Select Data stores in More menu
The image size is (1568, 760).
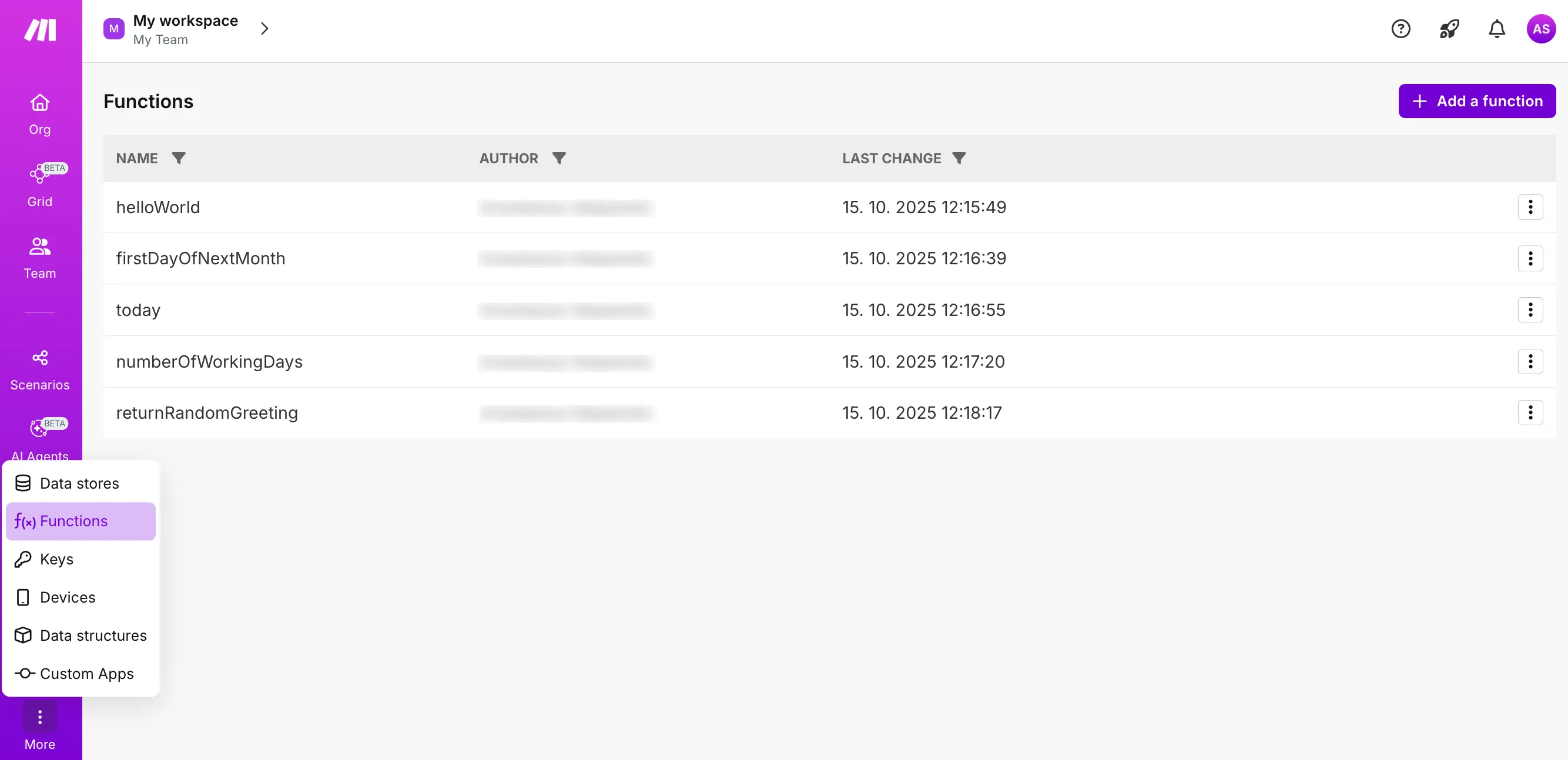click(79, 483)
